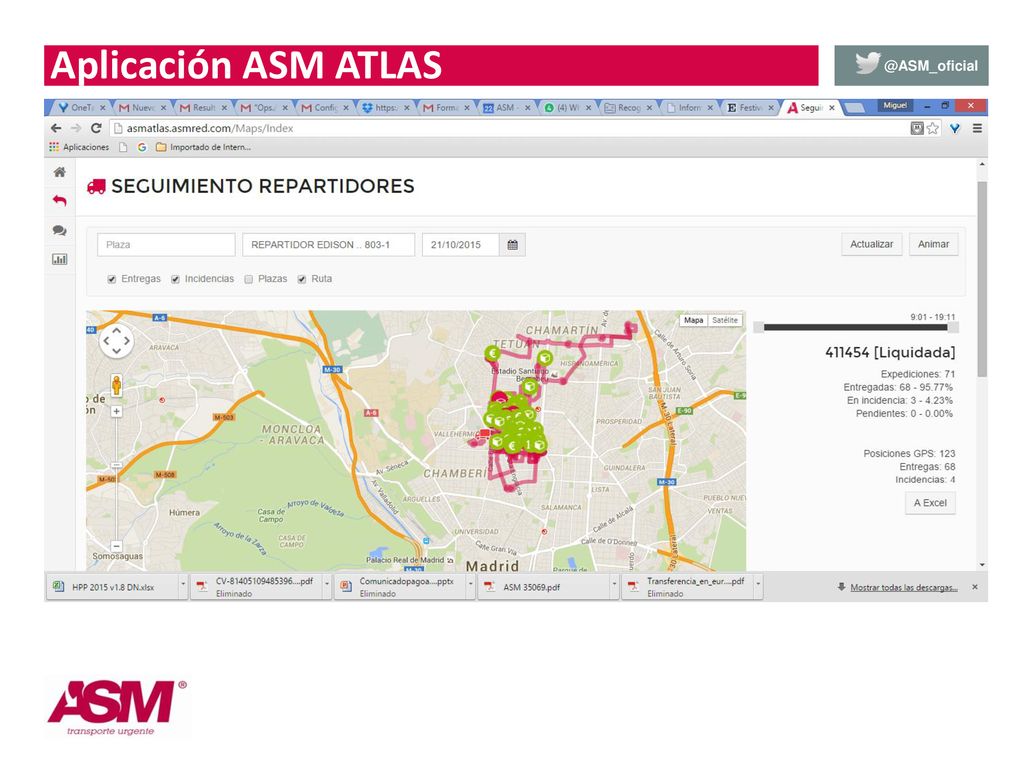The width and height of the screenshot is (1024, 768).
Task: Click the Animar button
Action: 933,244
